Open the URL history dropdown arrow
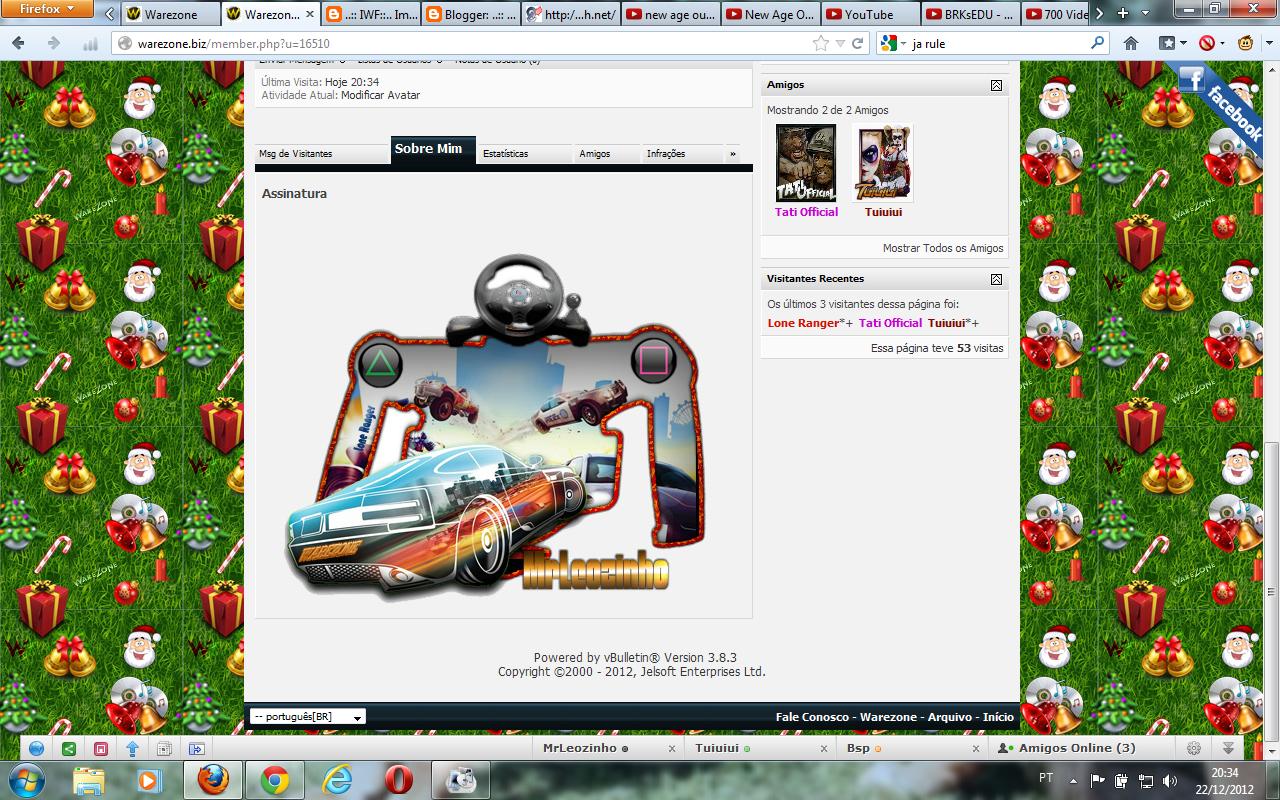This screenshot has width=1280, height=800. coord(840,43)
